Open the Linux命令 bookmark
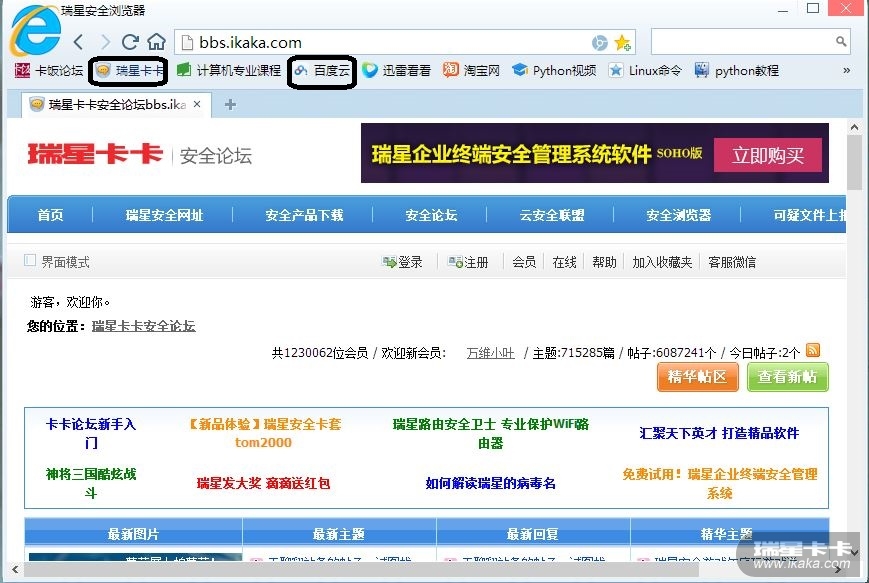 click(645, 70)
